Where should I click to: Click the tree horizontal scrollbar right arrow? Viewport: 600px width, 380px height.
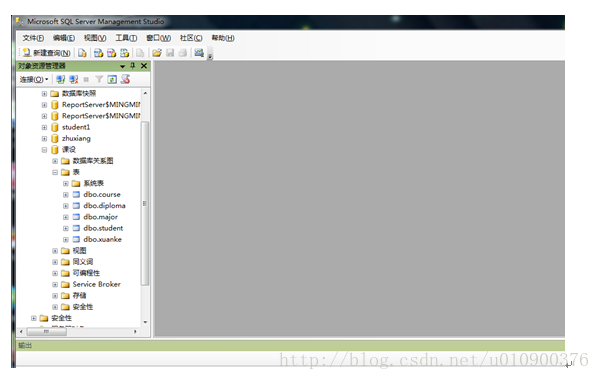135,332
